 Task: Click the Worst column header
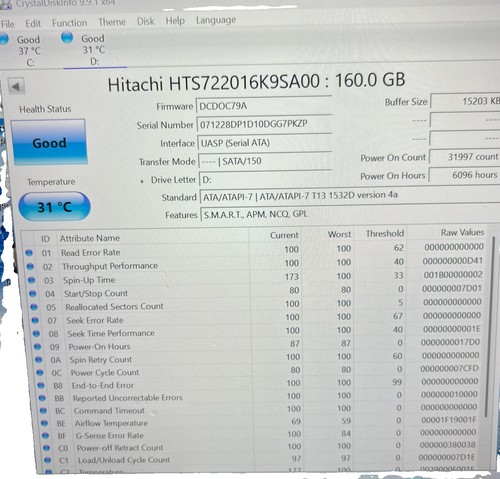tap(339, 234)
